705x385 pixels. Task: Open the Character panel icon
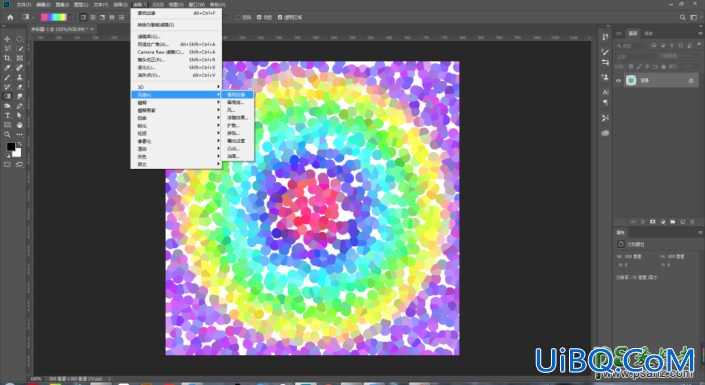point(605,92)
